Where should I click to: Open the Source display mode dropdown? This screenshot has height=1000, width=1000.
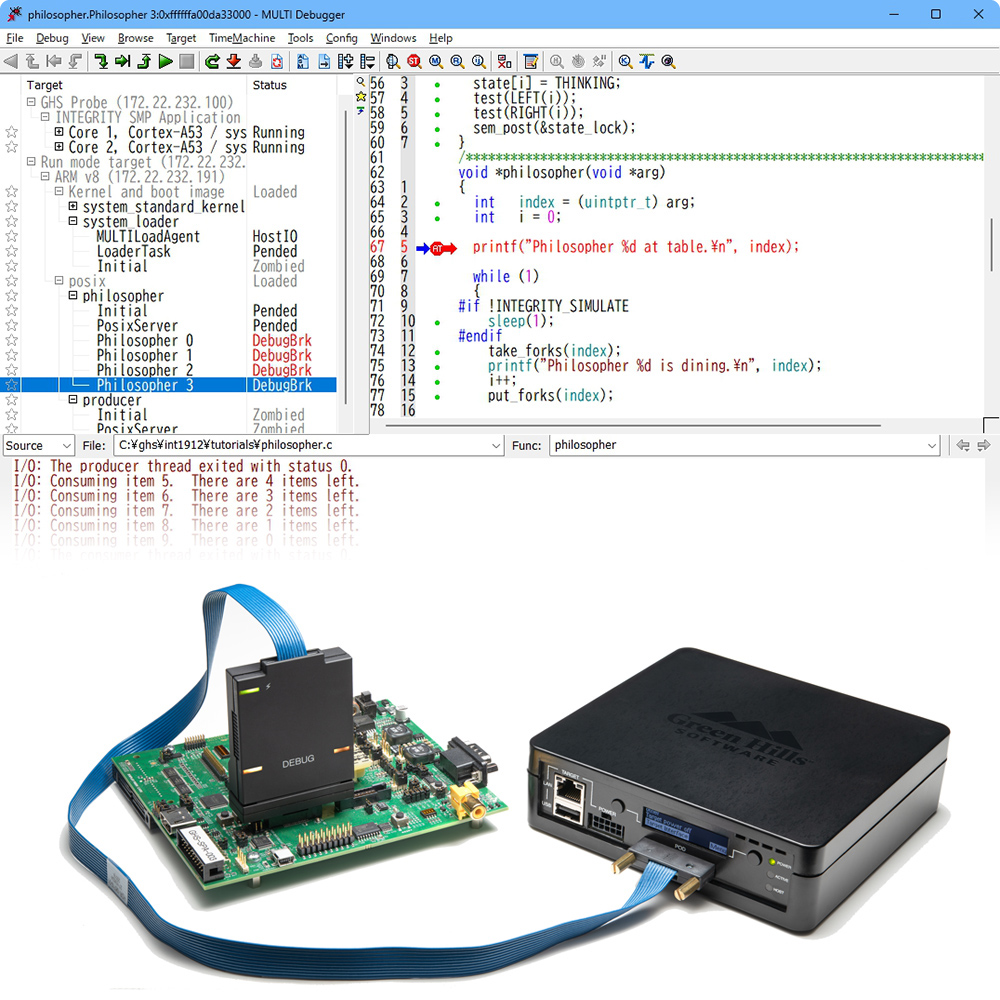pyautogui.click(x=39, y=445)
